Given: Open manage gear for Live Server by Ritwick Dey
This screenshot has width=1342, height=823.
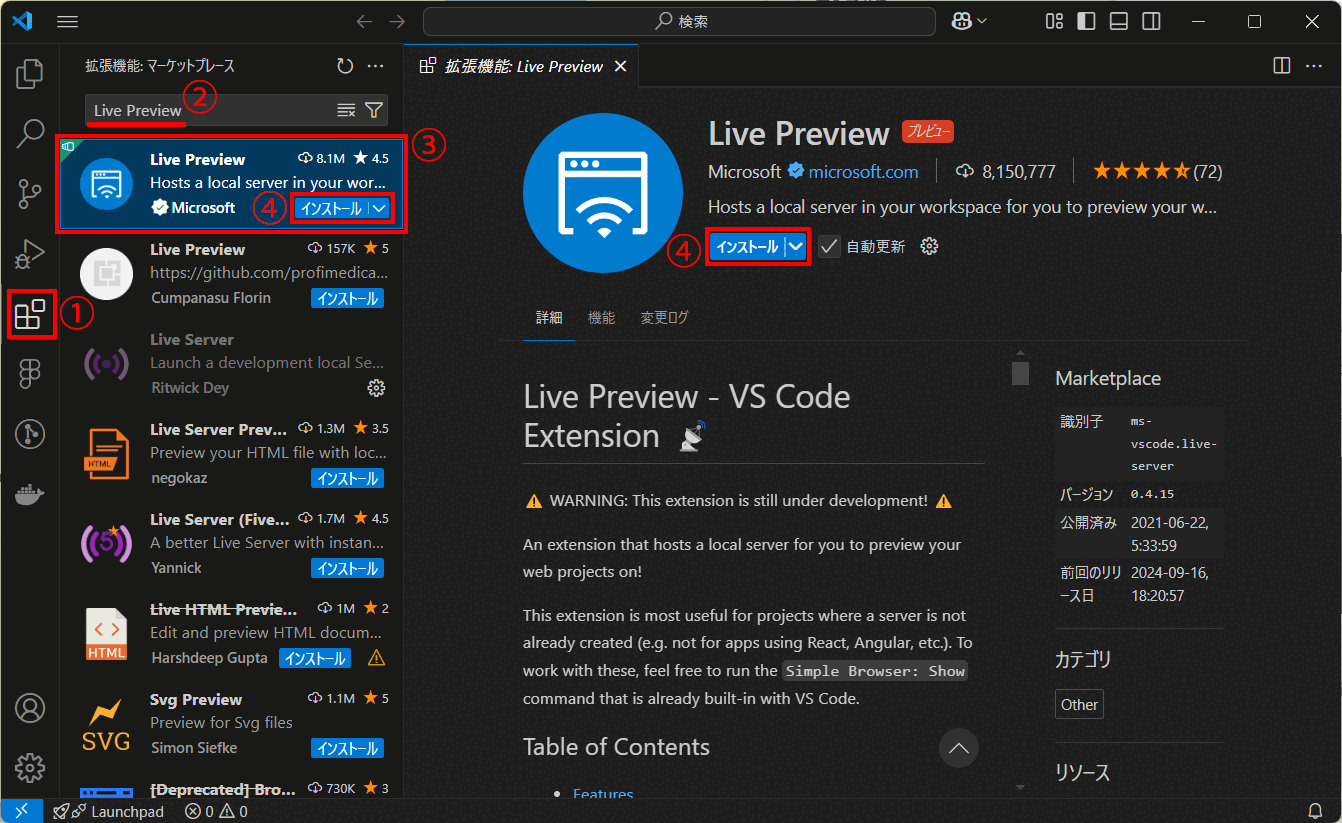Looking at the screenshot, I should tap(376, 387).
